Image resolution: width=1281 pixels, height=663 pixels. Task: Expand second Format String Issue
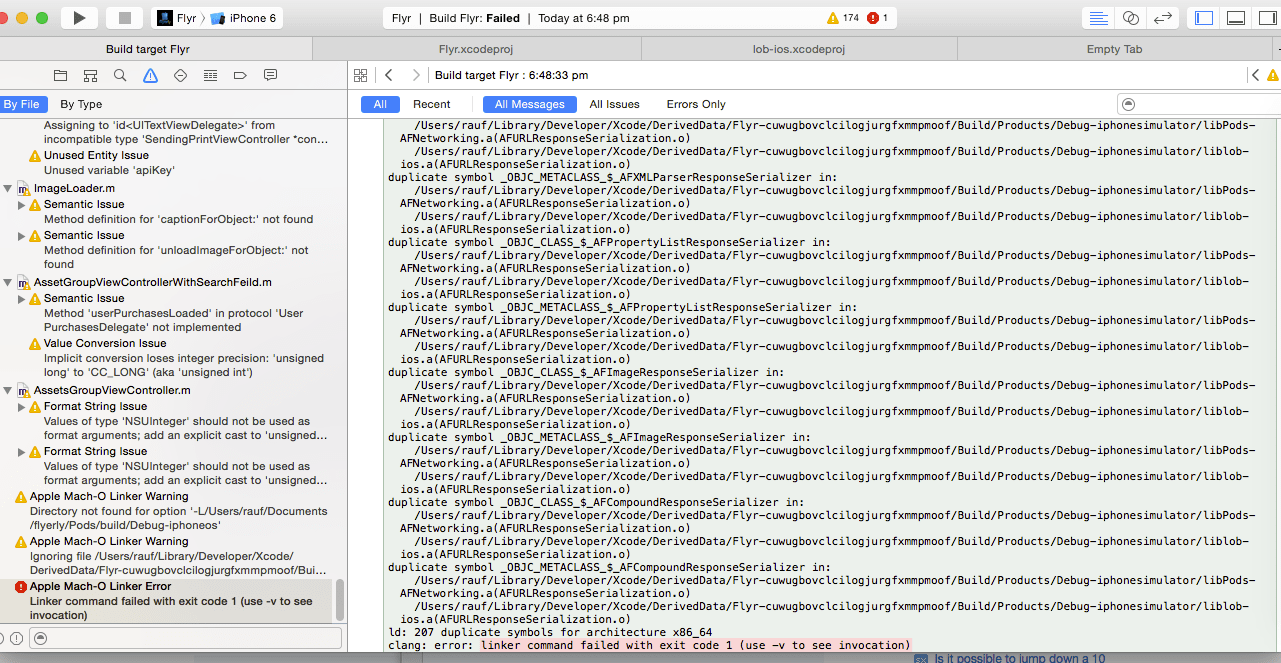(x=22, y=451)
